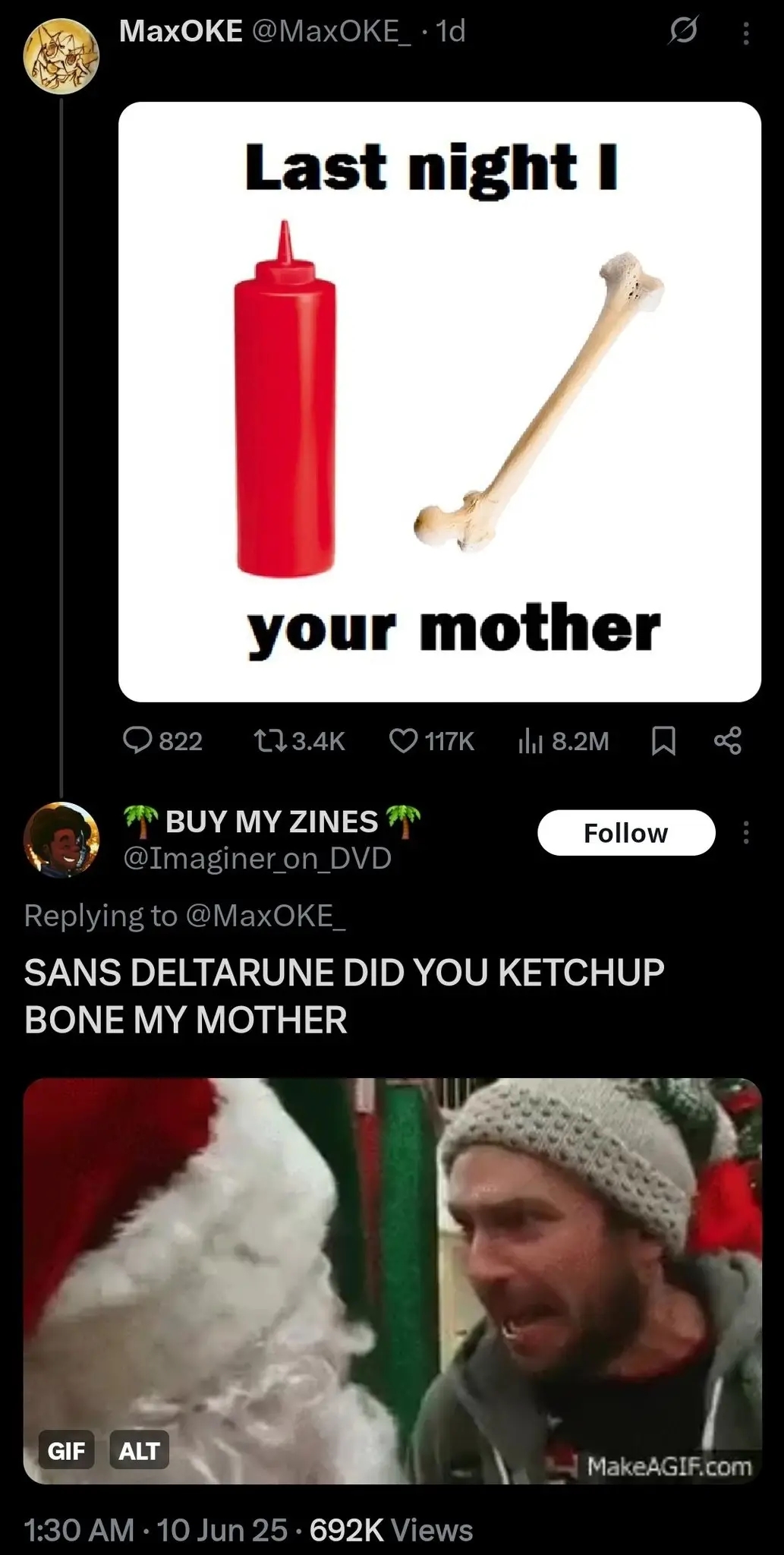Bookmark MaxOKE's tweet
The image size is (784, 1555).
tap(664, 741)
